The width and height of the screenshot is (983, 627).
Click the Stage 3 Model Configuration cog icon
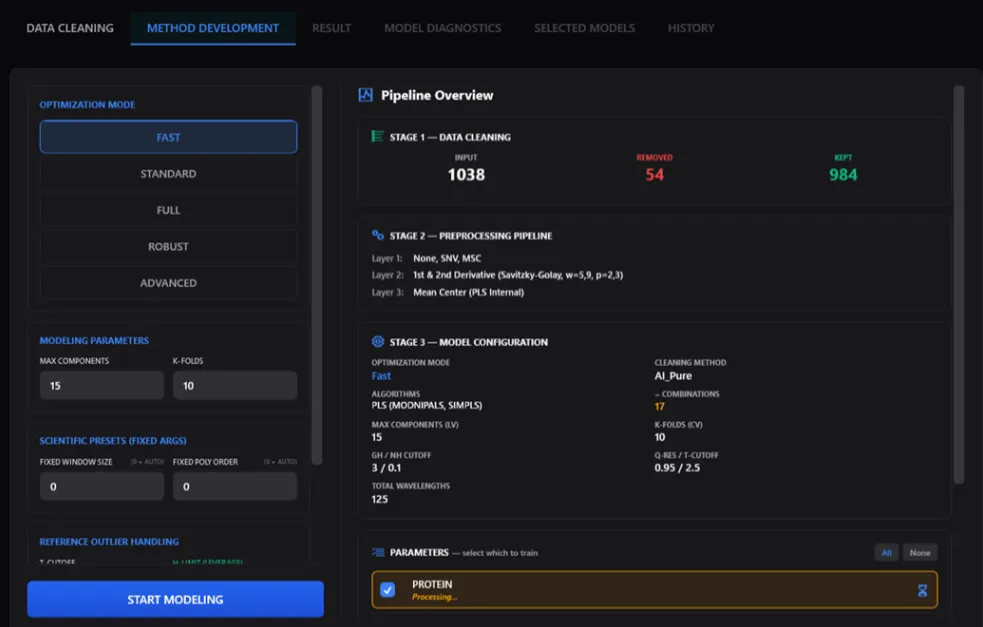tap(377, 341)
